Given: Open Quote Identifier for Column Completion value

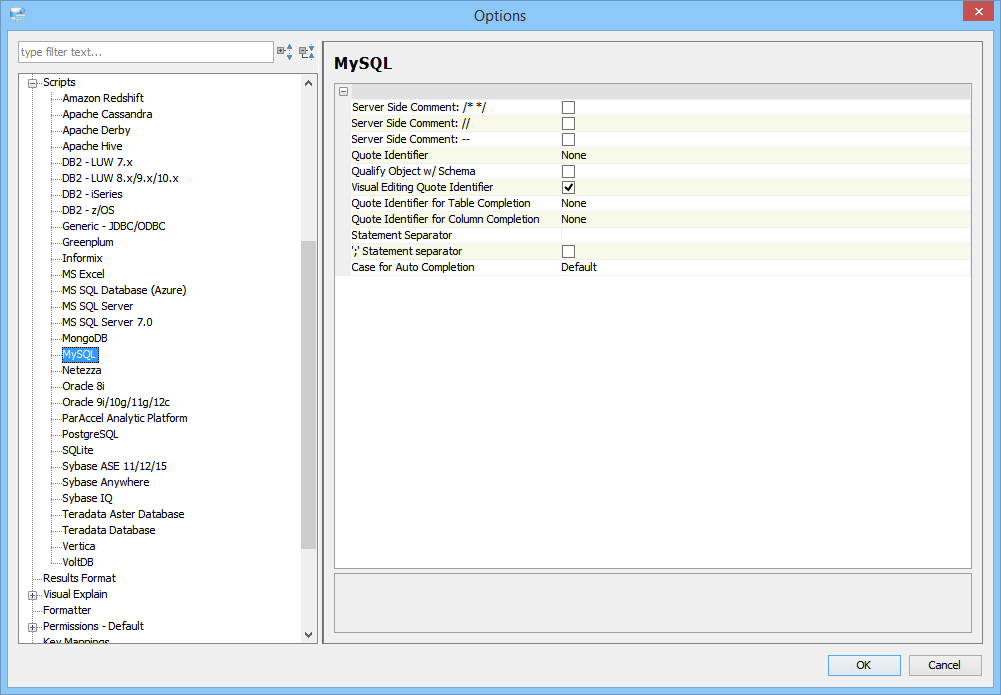Looking at the screenshot, I should click(x=765, y=219).
